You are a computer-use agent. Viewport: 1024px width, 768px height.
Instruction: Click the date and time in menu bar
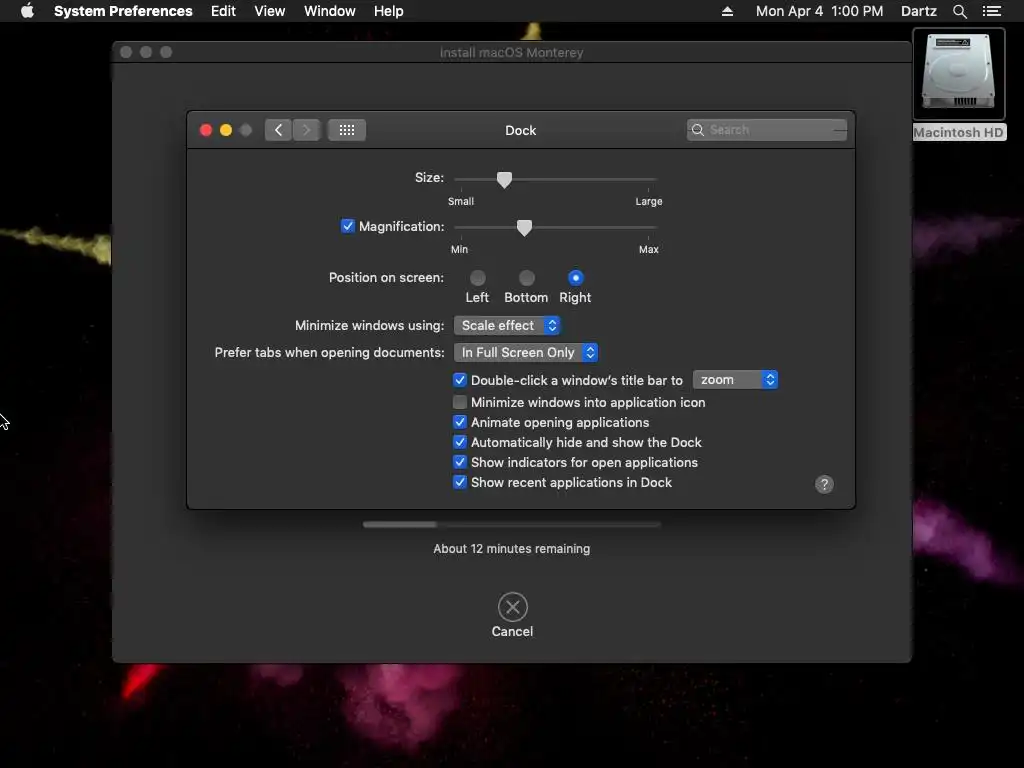[819, 11]
